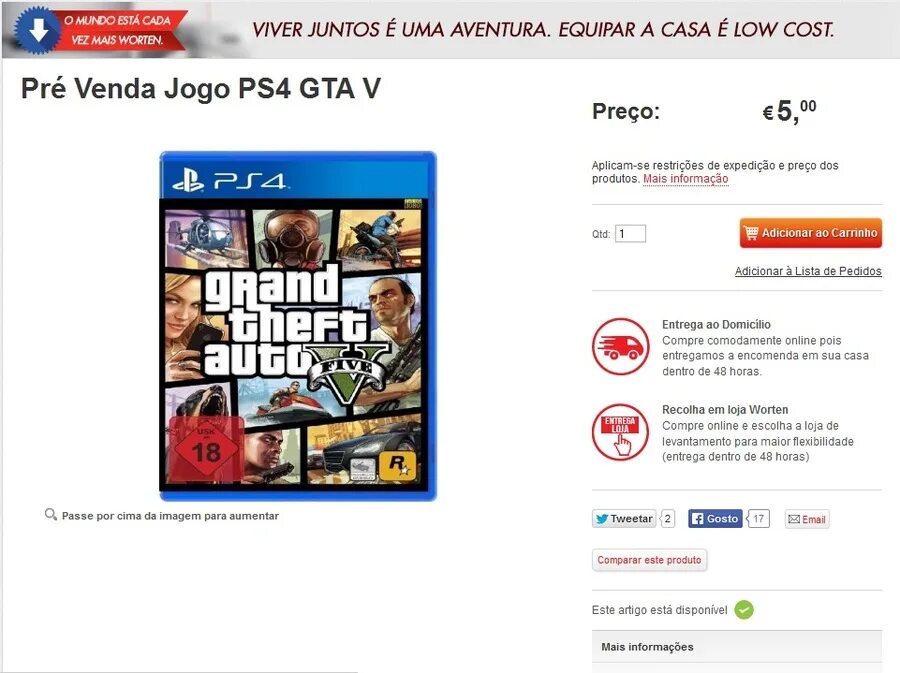
Task: Click the GTA V PS4 cover image
Action: tap(298, 326)
